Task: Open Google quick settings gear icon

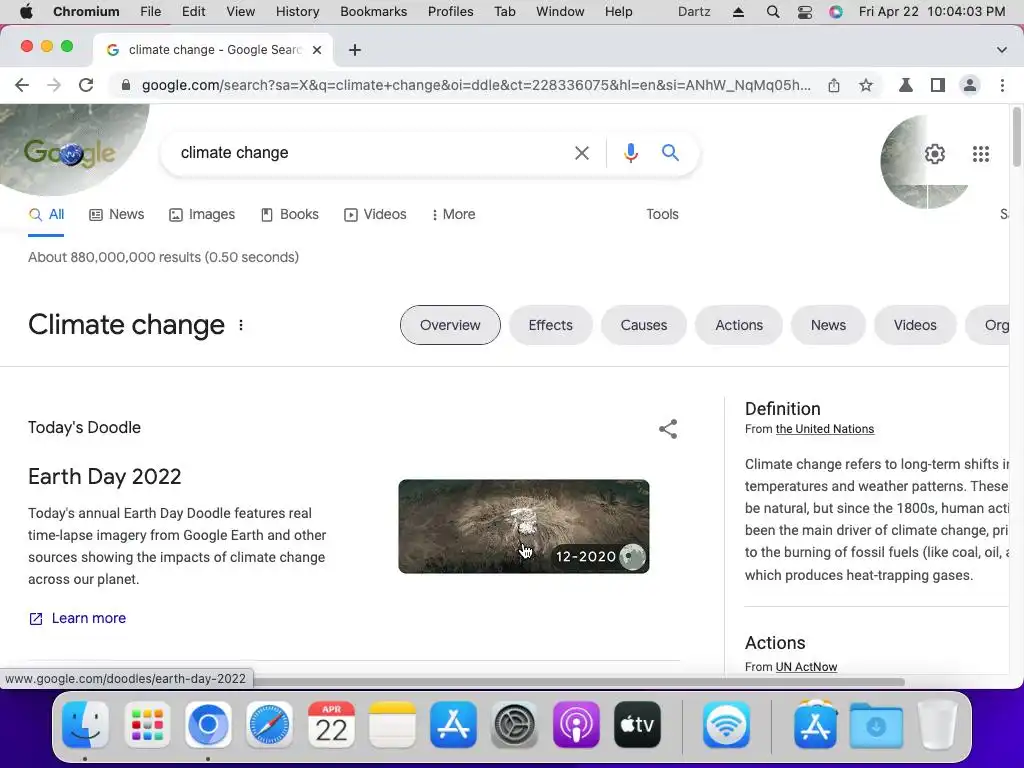Action: [x=935, y=154]
